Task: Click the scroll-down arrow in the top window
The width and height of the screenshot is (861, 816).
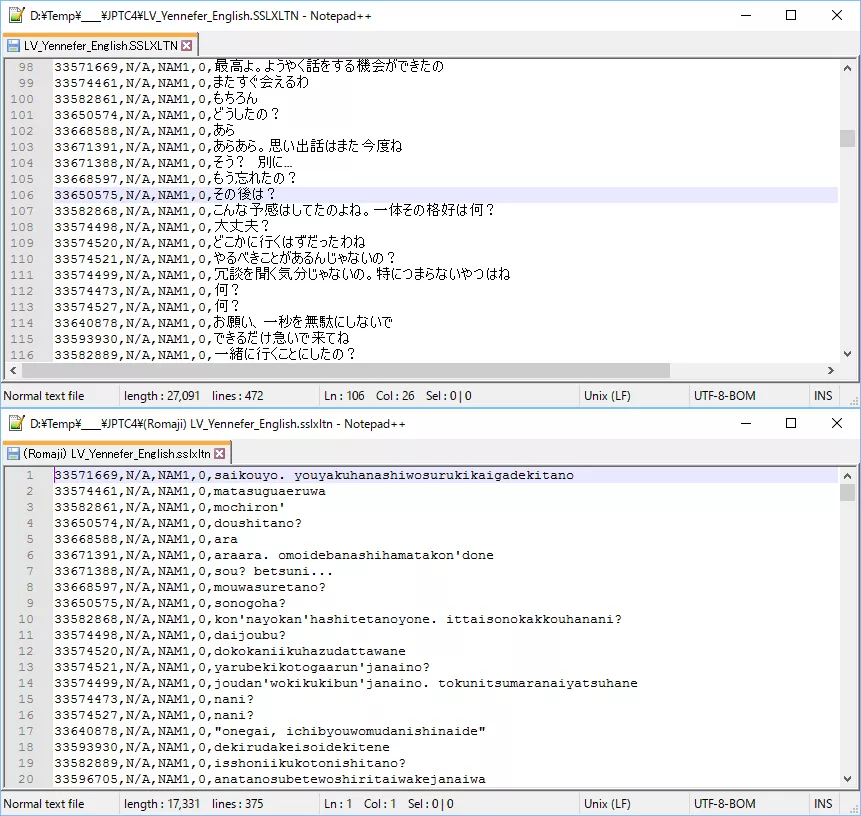Action: click(847, 354)
